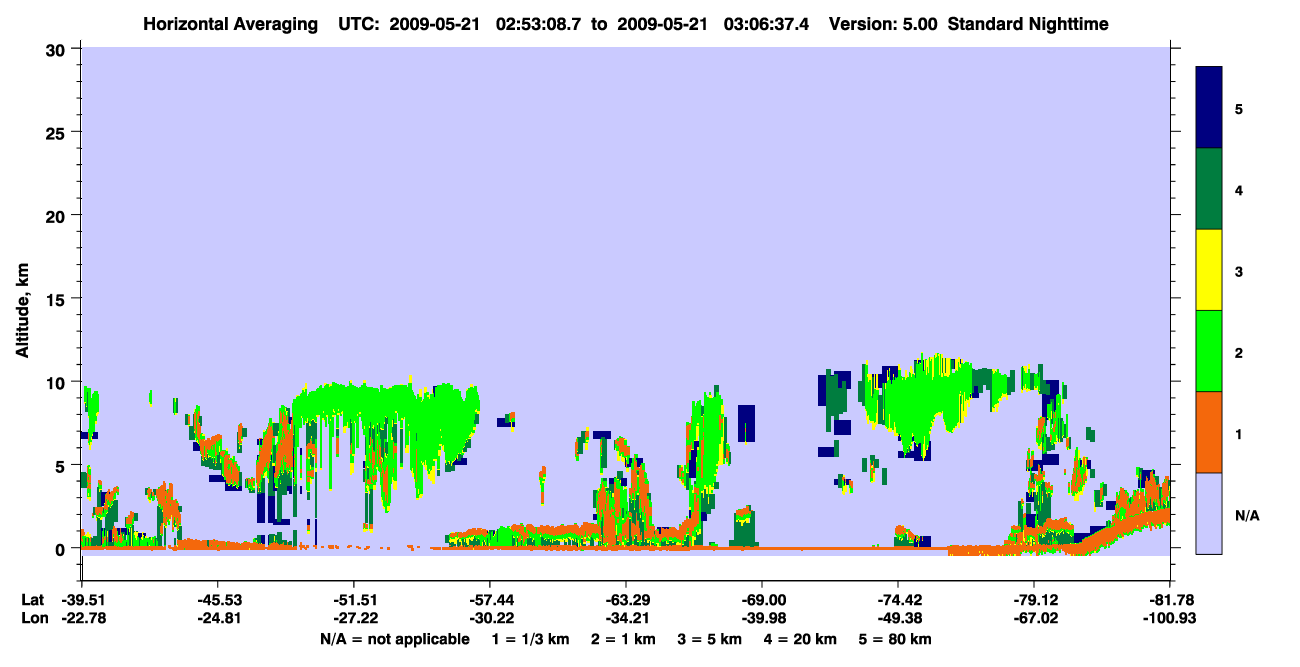
Task: Click latitude value -74.42
Action: tap(897, 600)
